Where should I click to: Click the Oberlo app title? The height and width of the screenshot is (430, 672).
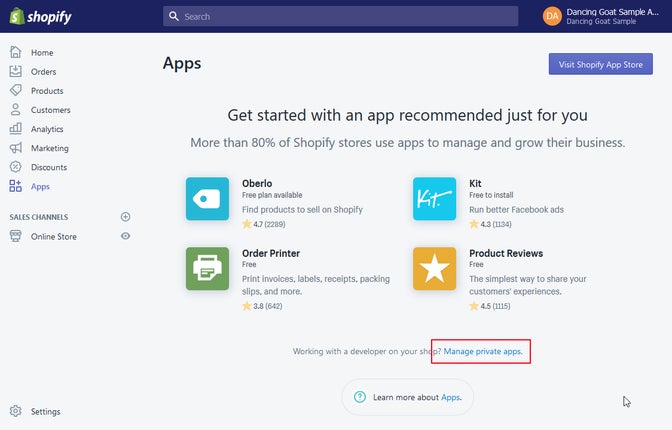pos(257,183)
